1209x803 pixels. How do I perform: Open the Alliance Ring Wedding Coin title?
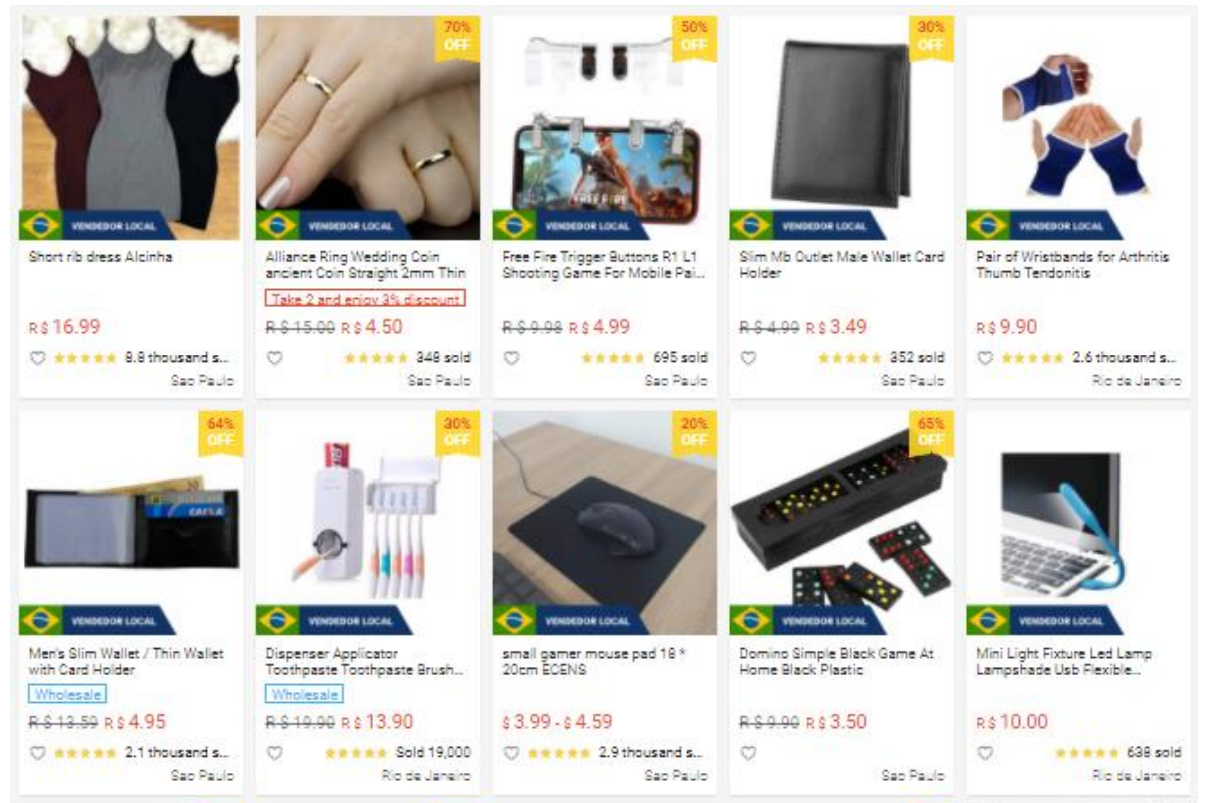(366, 265)
